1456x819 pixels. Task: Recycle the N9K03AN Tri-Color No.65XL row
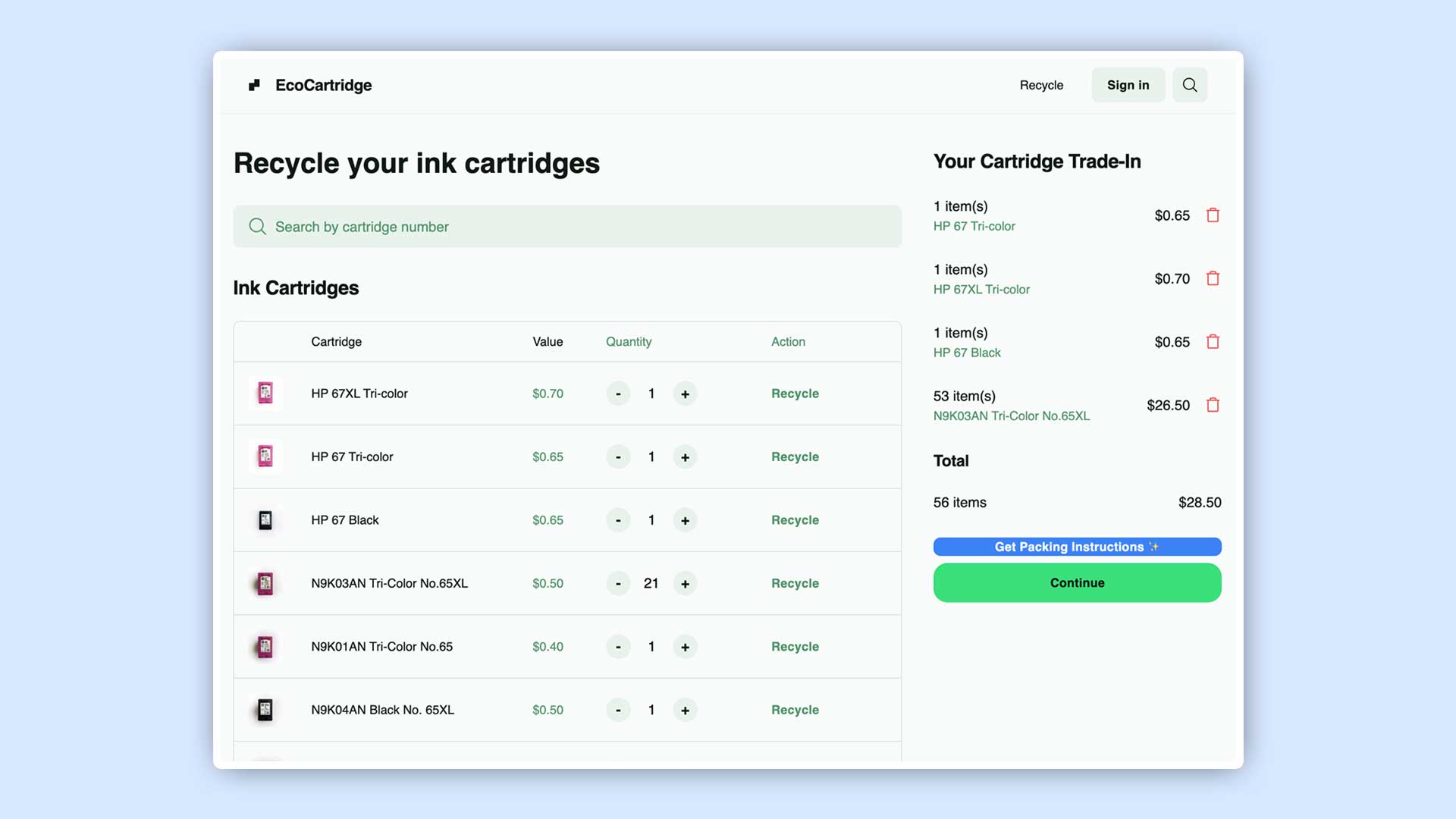795,583
